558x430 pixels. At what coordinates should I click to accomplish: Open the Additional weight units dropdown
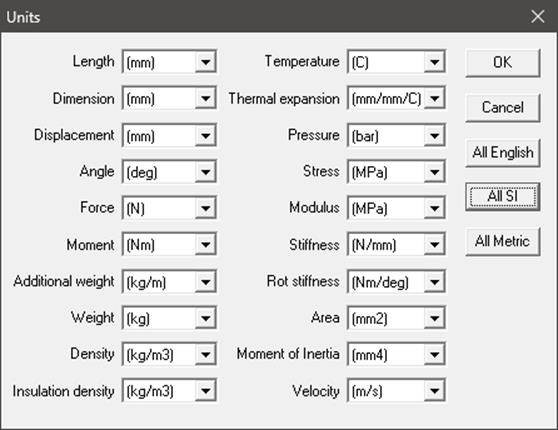169,282
